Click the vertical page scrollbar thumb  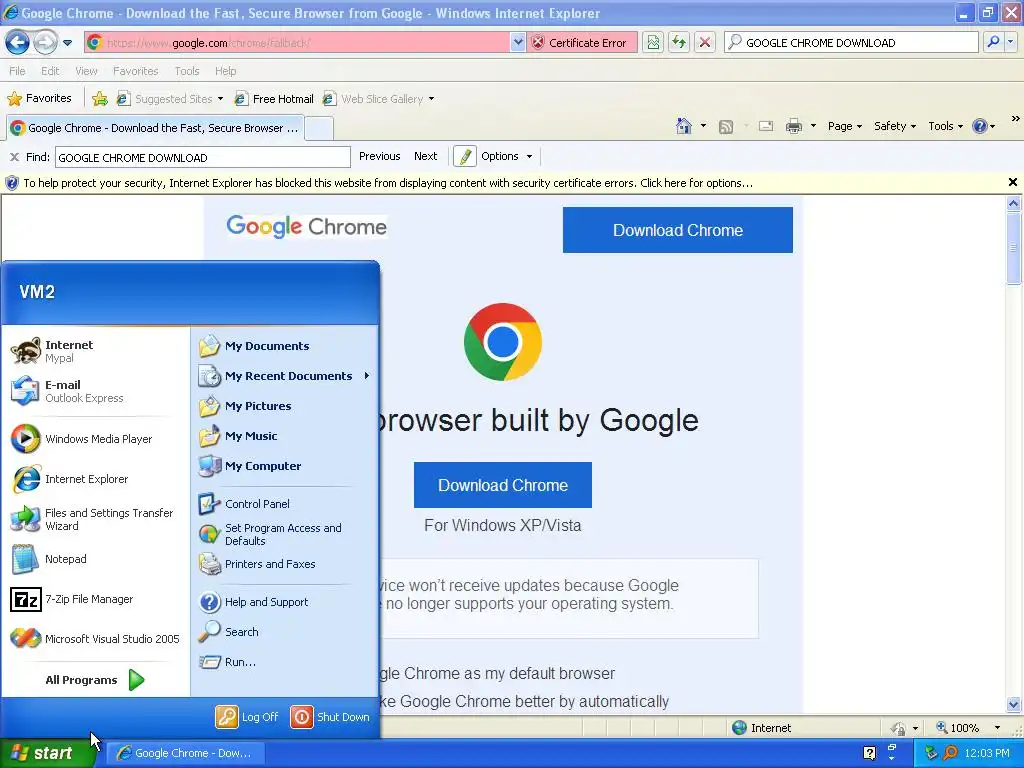(1013, 248)
